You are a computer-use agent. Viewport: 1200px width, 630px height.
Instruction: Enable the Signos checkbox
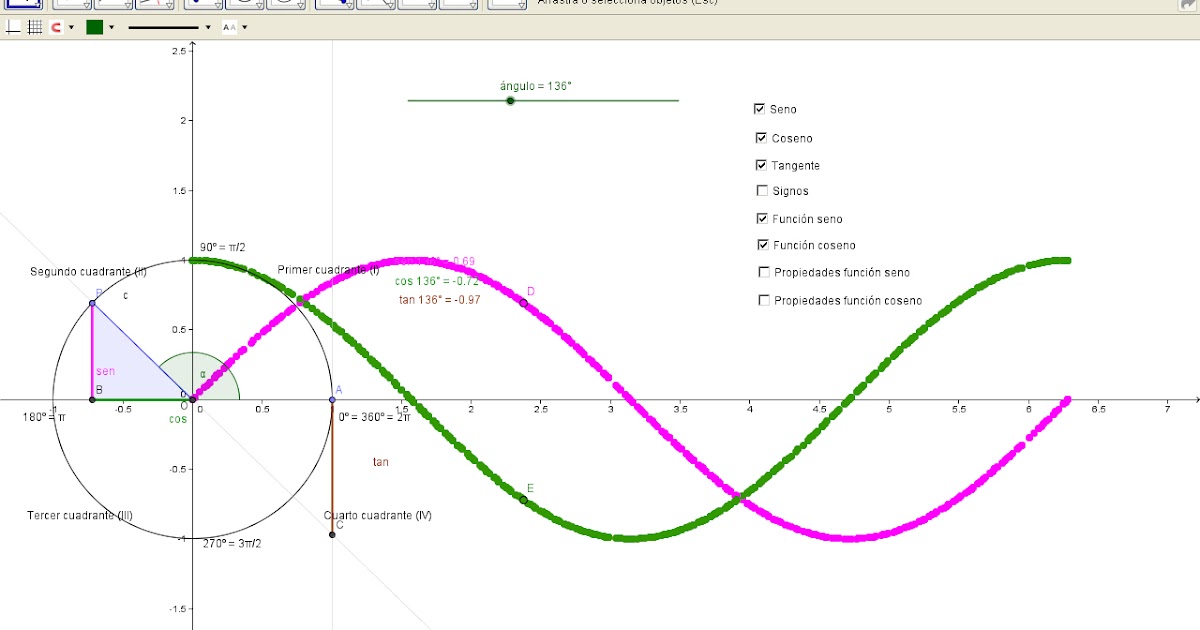(762, 190)
